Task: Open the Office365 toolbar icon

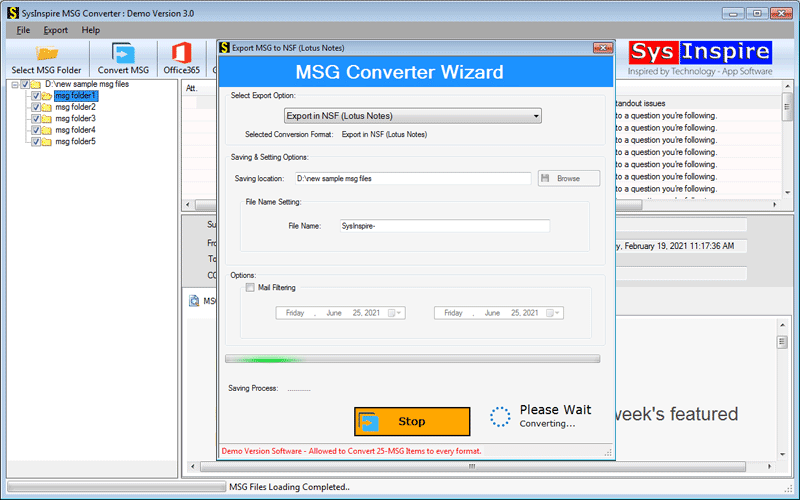Action: [181, 54]
